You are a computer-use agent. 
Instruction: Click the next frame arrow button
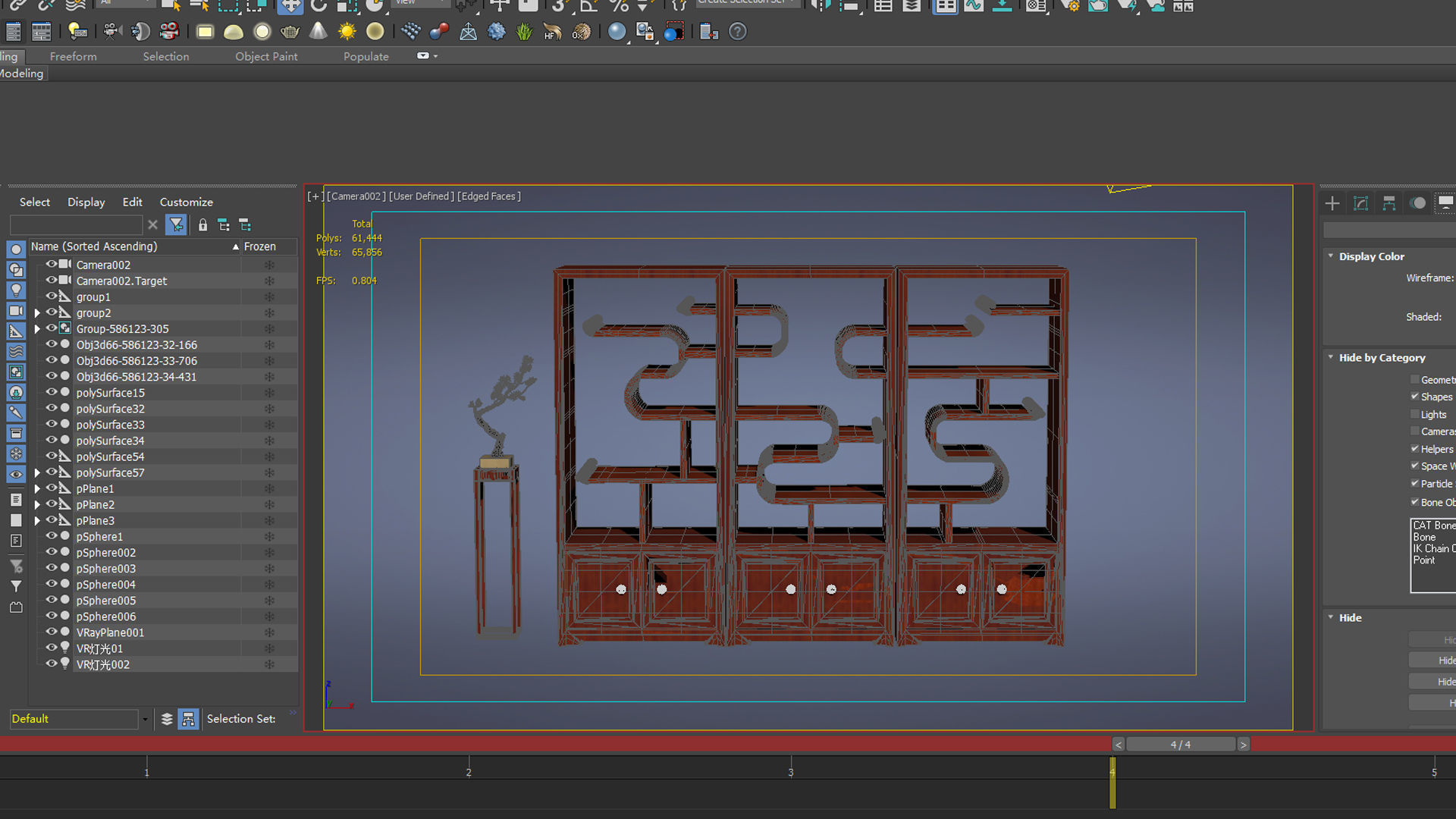1243,745
